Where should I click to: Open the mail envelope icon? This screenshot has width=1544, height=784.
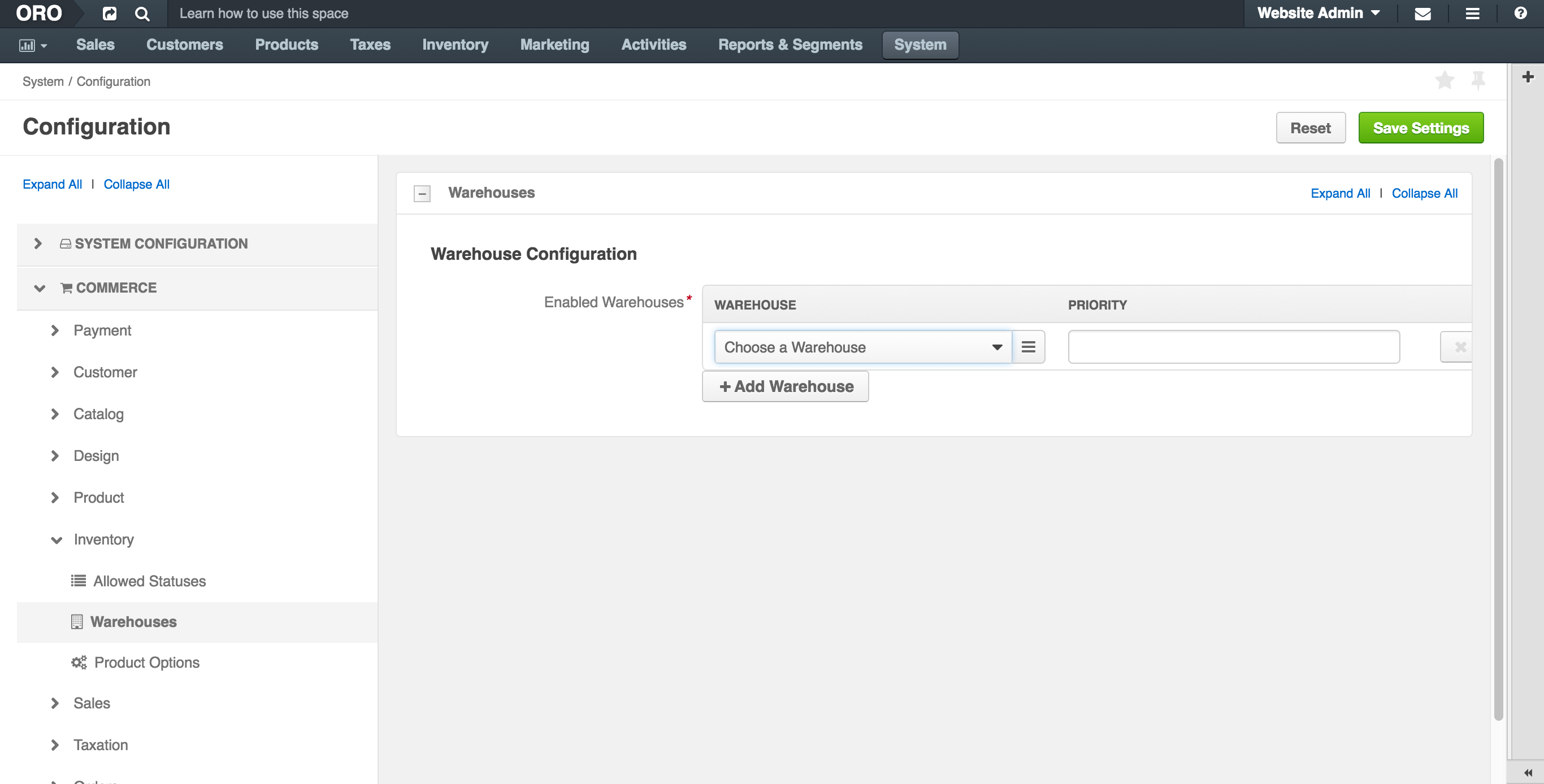pyautogui.click(x=1423, y=13)
